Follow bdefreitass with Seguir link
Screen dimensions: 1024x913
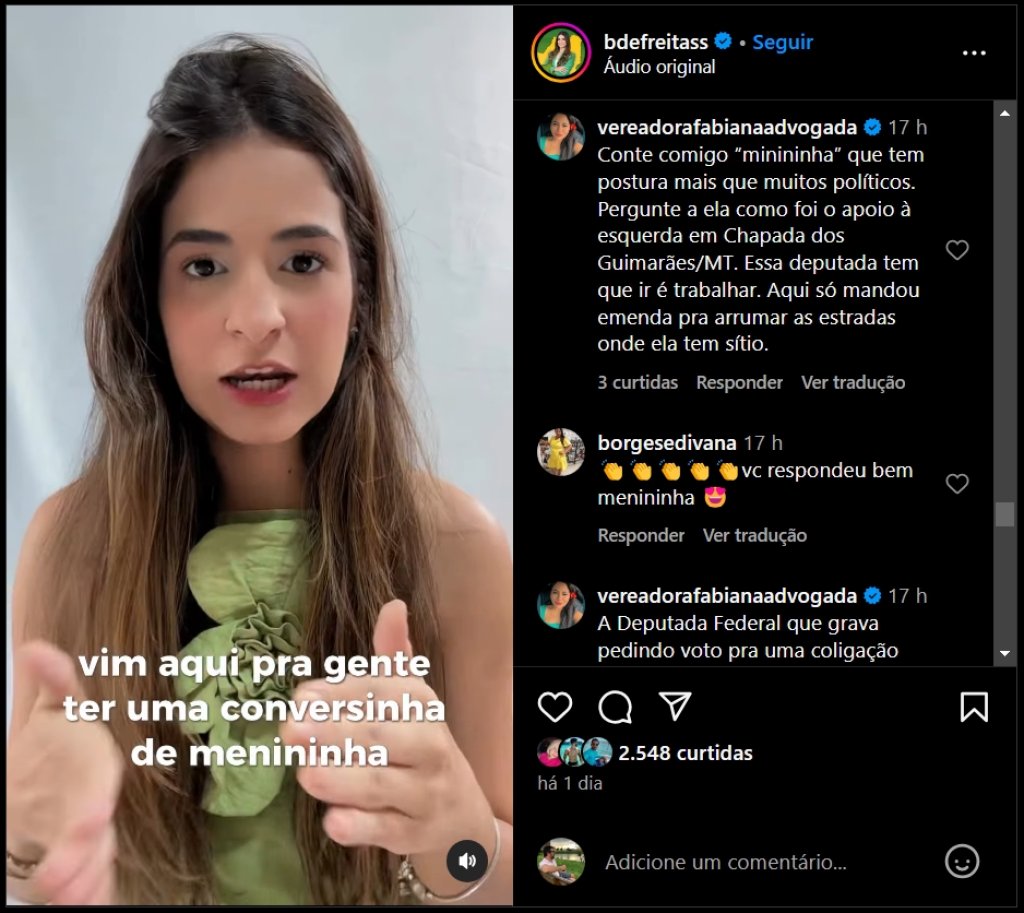[782, 42]
